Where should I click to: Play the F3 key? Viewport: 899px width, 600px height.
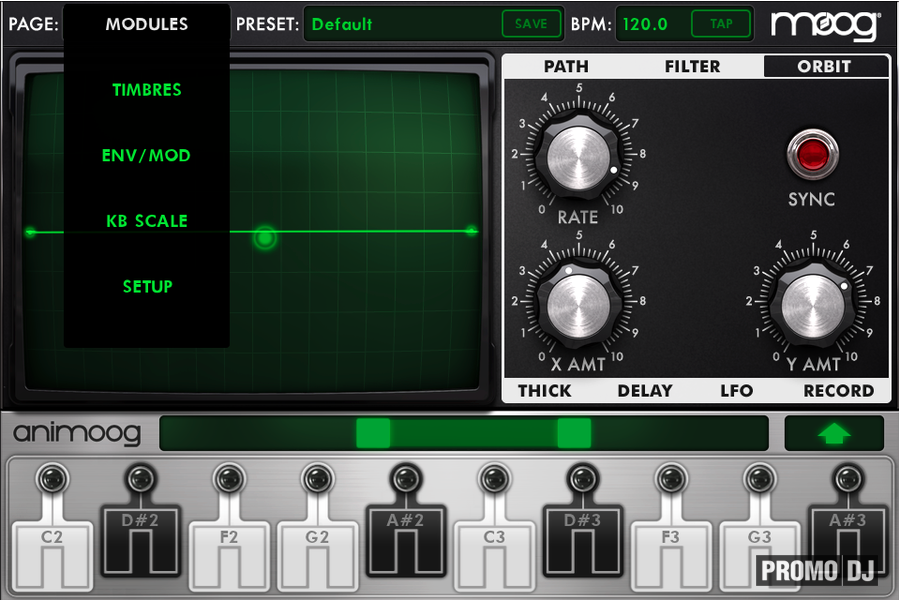pos(671,555)
